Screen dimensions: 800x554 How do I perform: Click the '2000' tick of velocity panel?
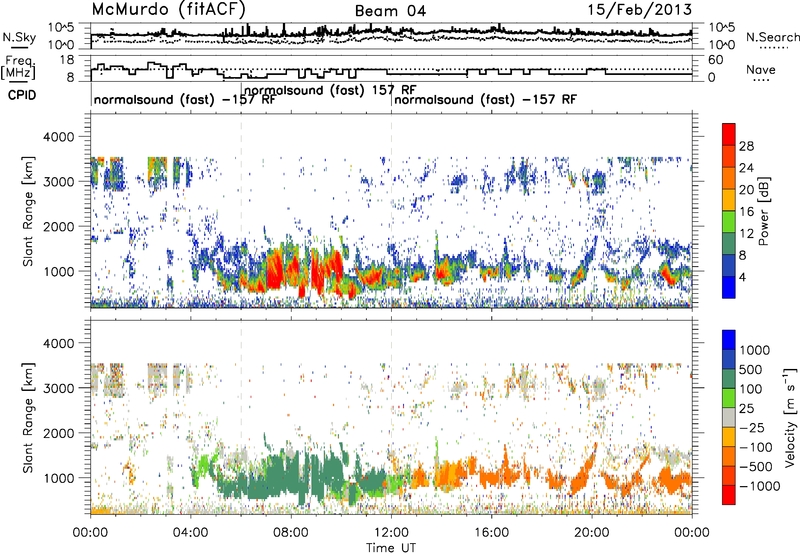60,433
